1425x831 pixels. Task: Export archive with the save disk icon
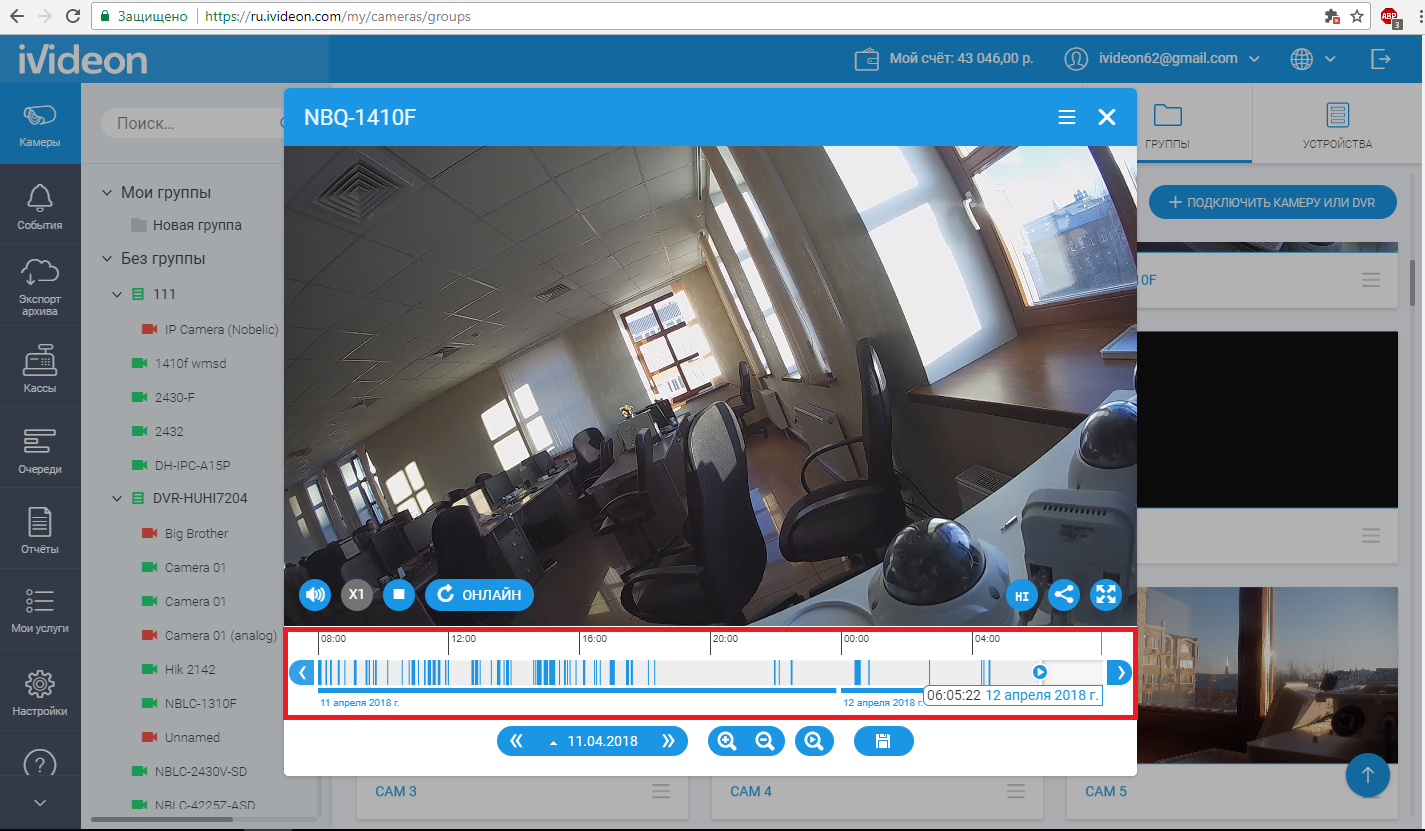pyautogui.click(x=884, y=742)
